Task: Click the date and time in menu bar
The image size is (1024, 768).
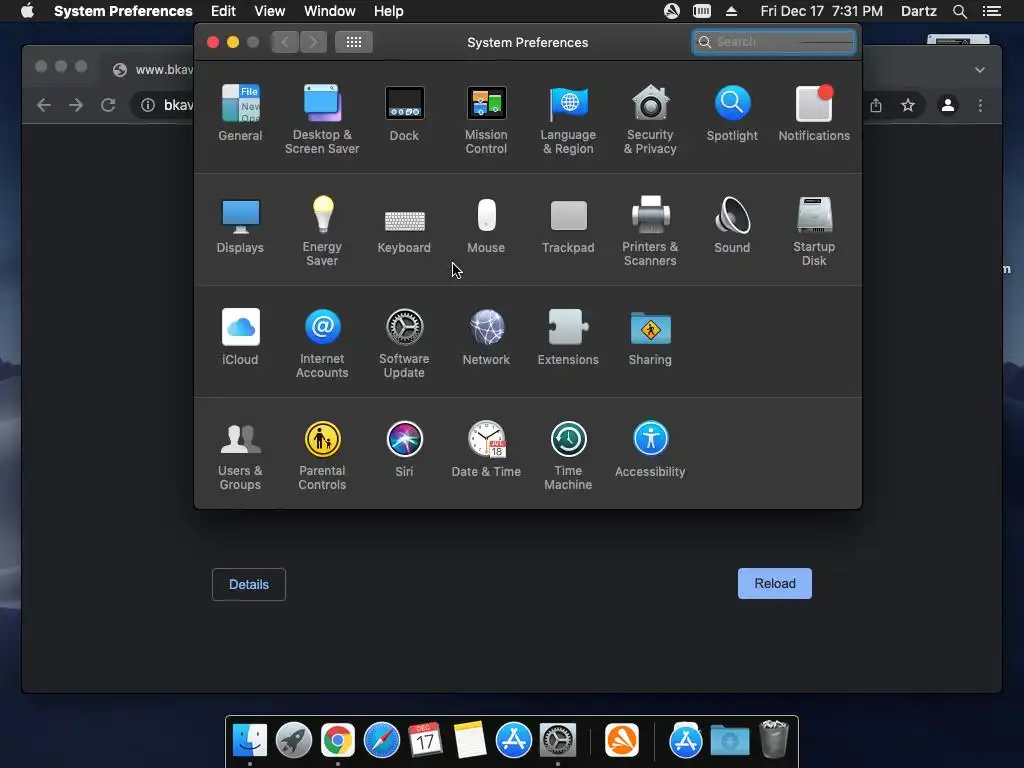Action: [x=822, y=11]
